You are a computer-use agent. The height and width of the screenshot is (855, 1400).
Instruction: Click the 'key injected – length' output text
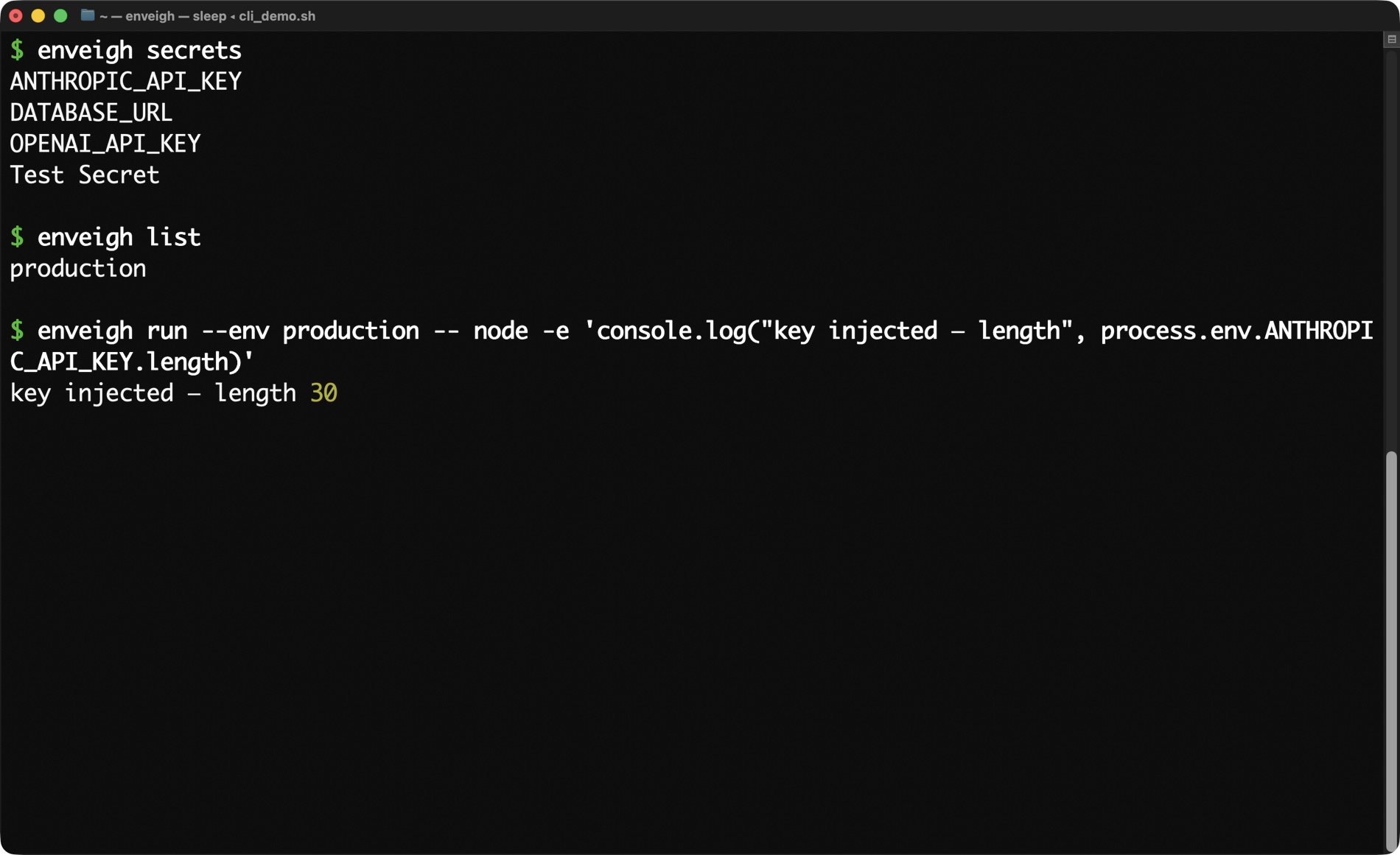(x=153, y=393)
